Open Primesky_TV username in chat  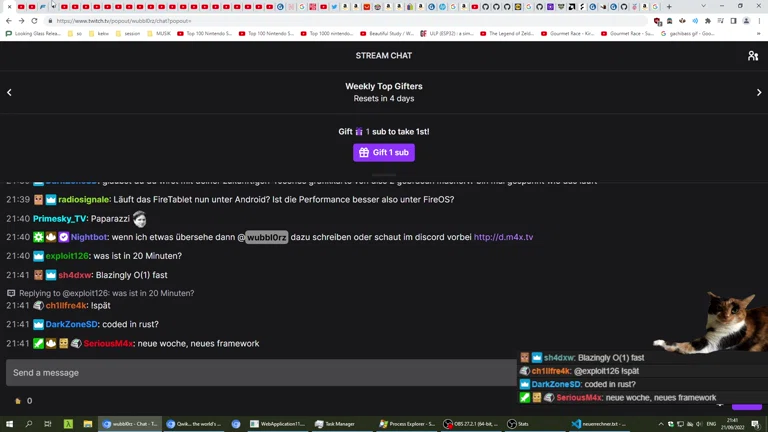[x=59, y=219]
